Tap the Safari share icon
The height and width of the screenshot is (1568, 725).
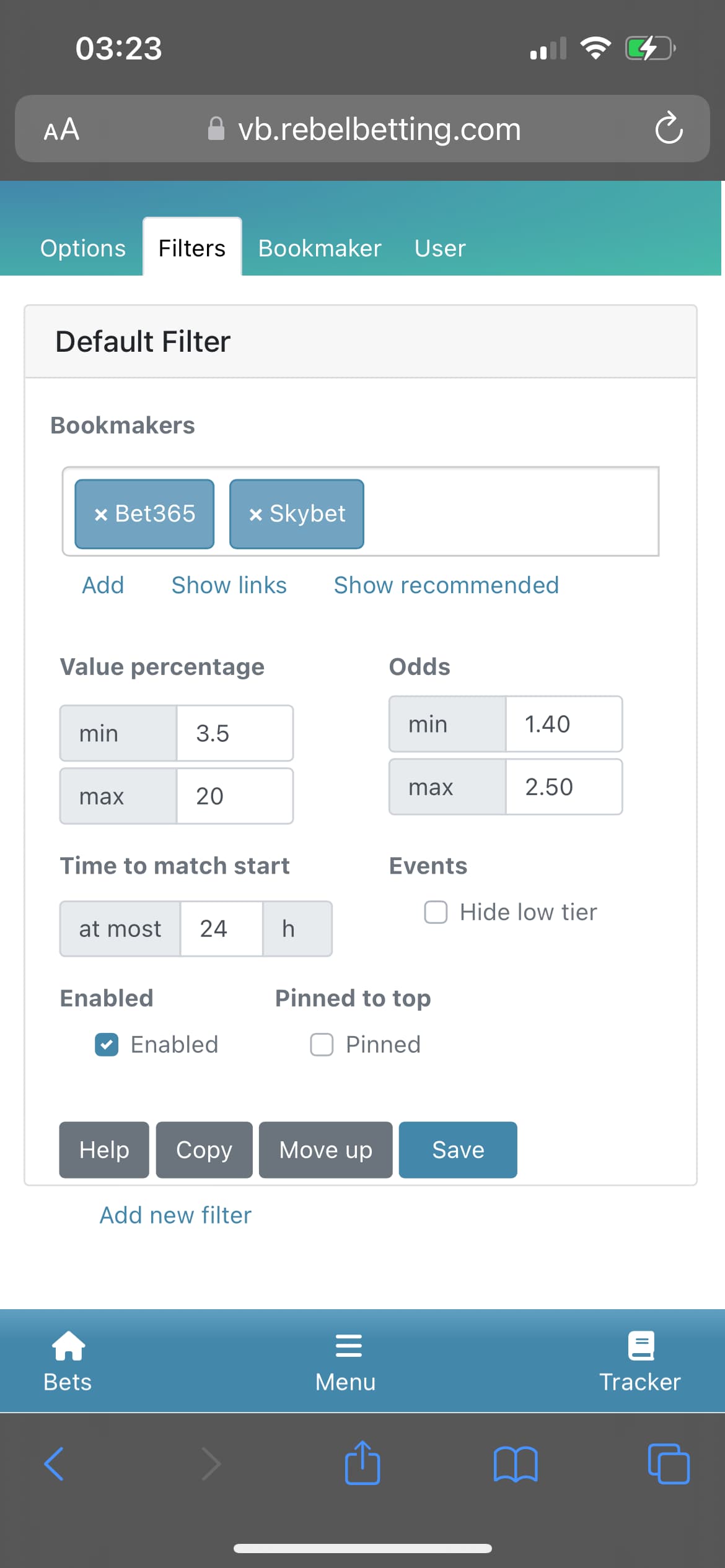[x=362, y=1463]
